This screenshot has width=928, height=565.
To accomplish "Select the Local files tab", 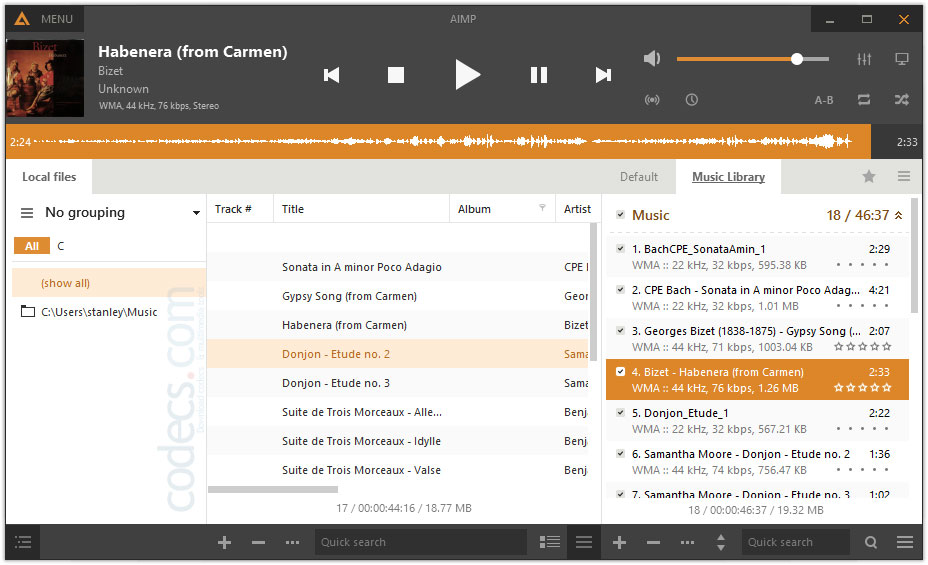I will tap(49, 176).
